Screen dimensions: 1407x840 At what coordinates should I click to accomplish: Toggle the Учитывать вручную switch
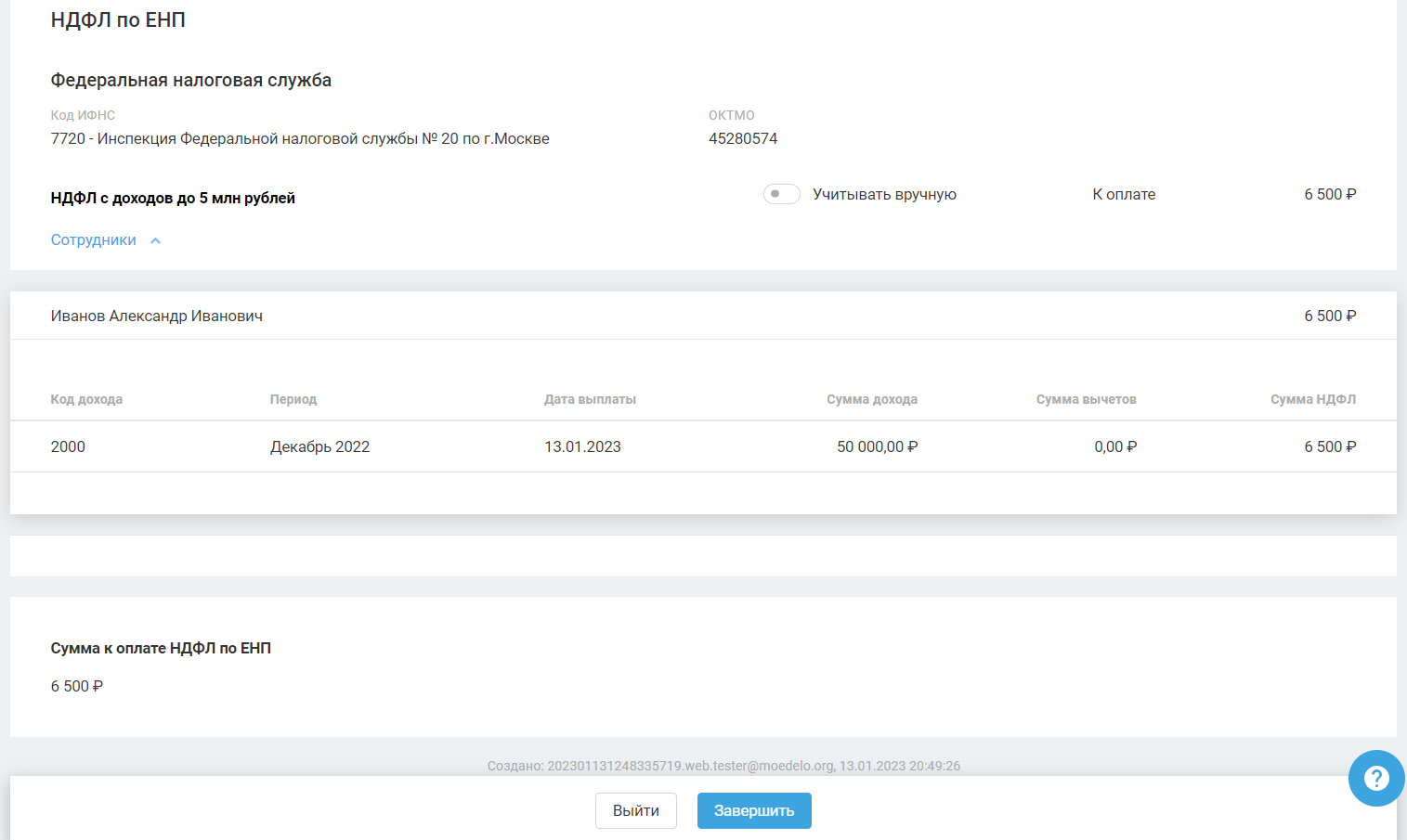781,194
